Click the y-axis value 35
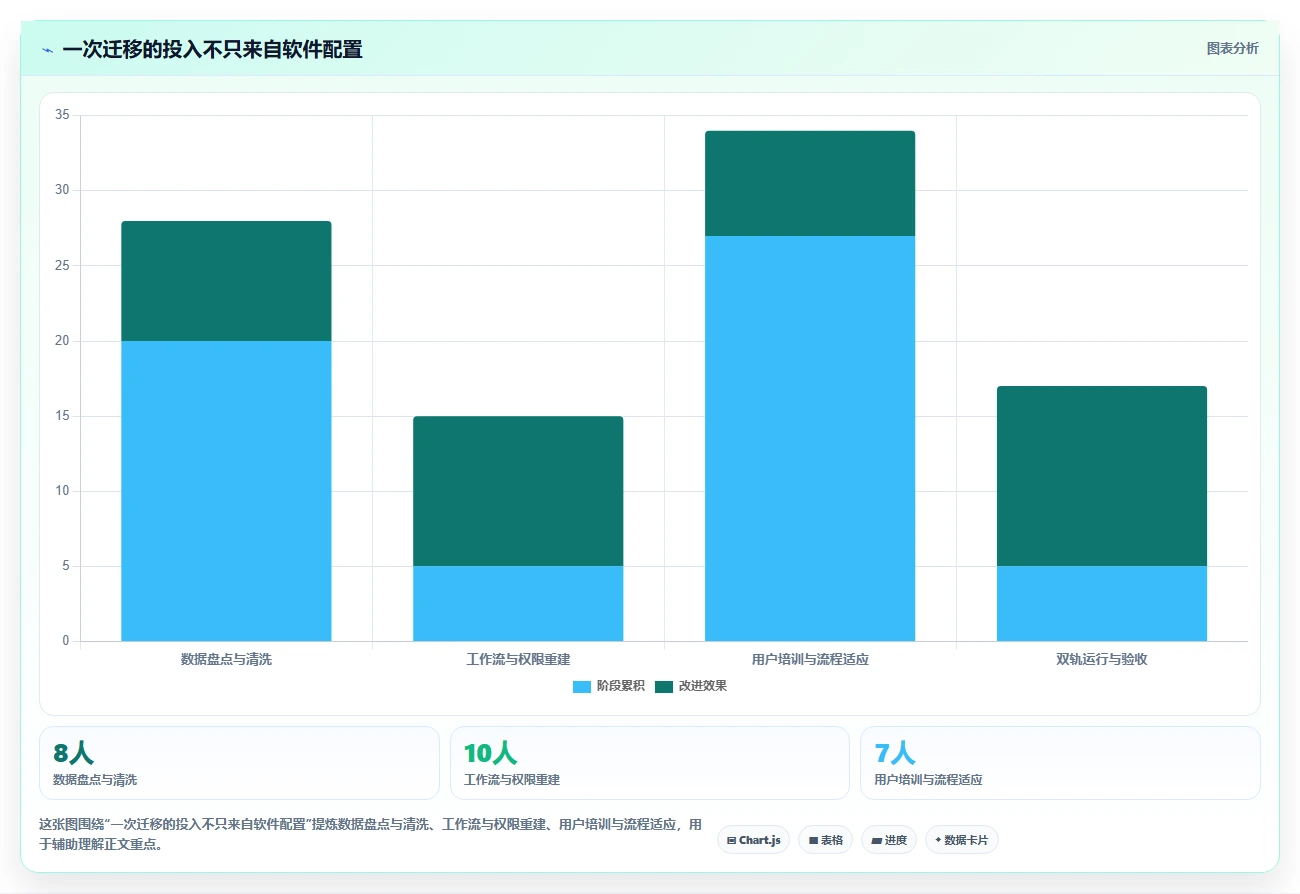 pyautogui.click(x=62, y=115)
